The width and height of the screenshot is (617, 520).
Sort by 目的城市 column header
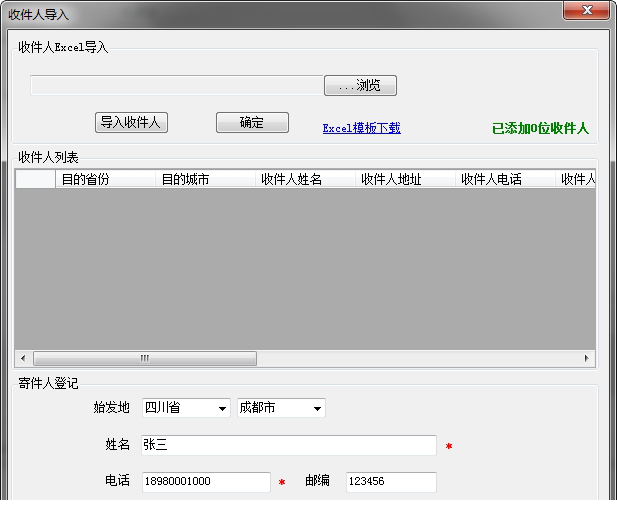[205, 179]
